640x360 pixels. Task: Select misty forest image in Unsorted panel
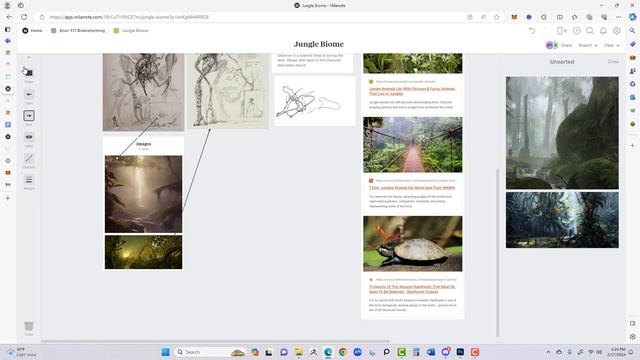click(x=562, y=133)
